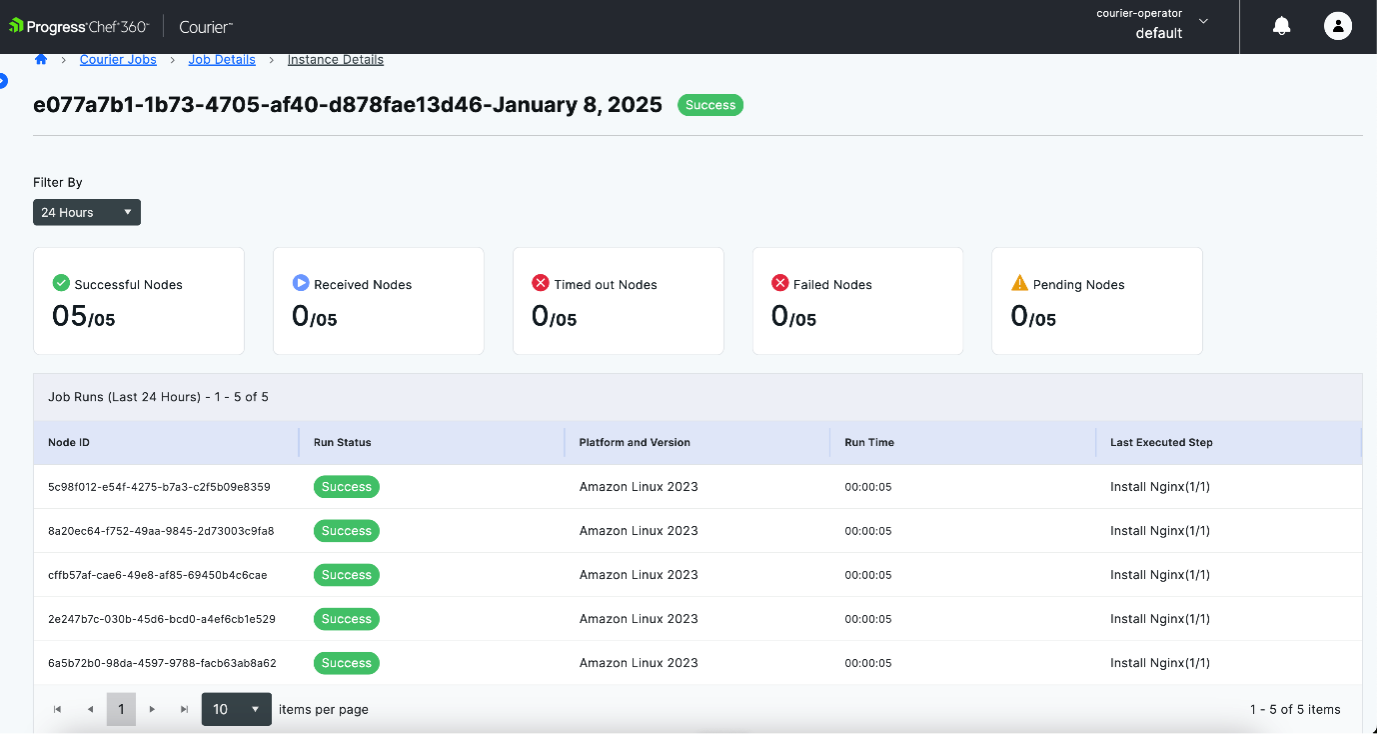Select page 1 in the pagination
This screenshot has height=736, width=1381.
click(x=121, y=709)
